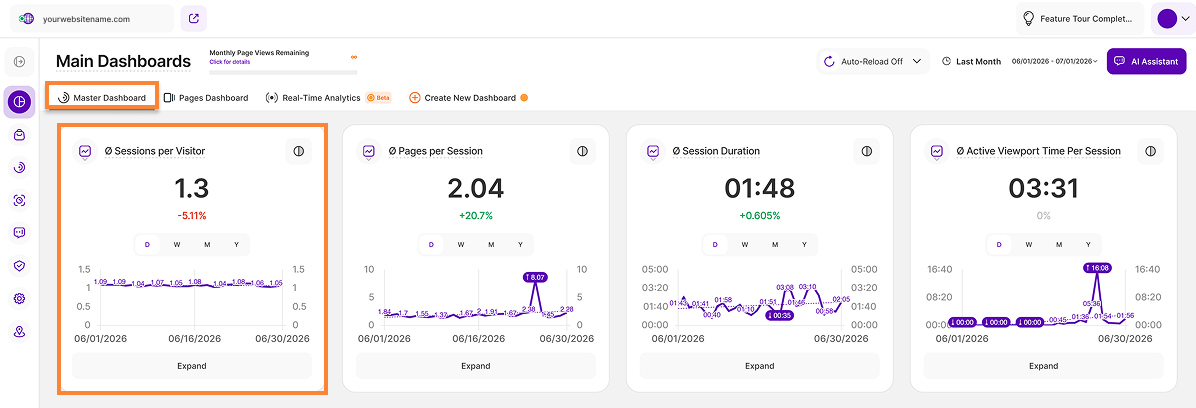The width and height of the screenshot is (1196, 408).
Task: Click the chat bubble sidebar icon
Action: 19,233
